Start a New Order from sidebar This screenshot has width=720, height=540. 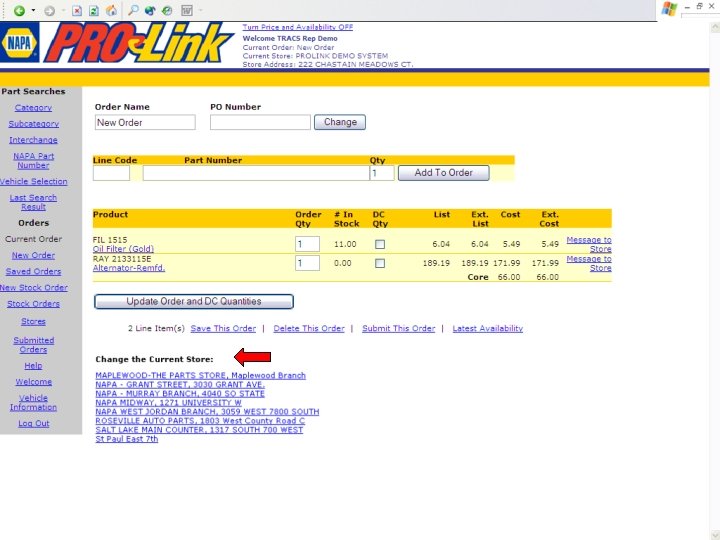click(33, 255)
